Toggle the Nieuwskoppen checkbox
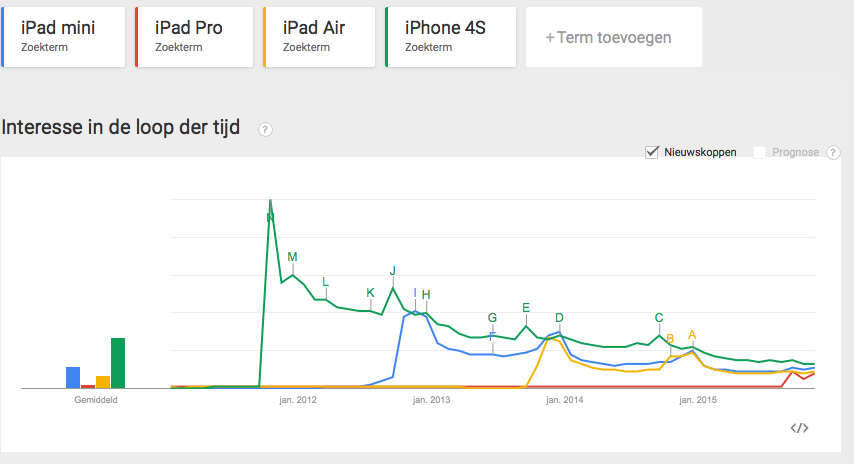854x464 pixels. [653, 152]
